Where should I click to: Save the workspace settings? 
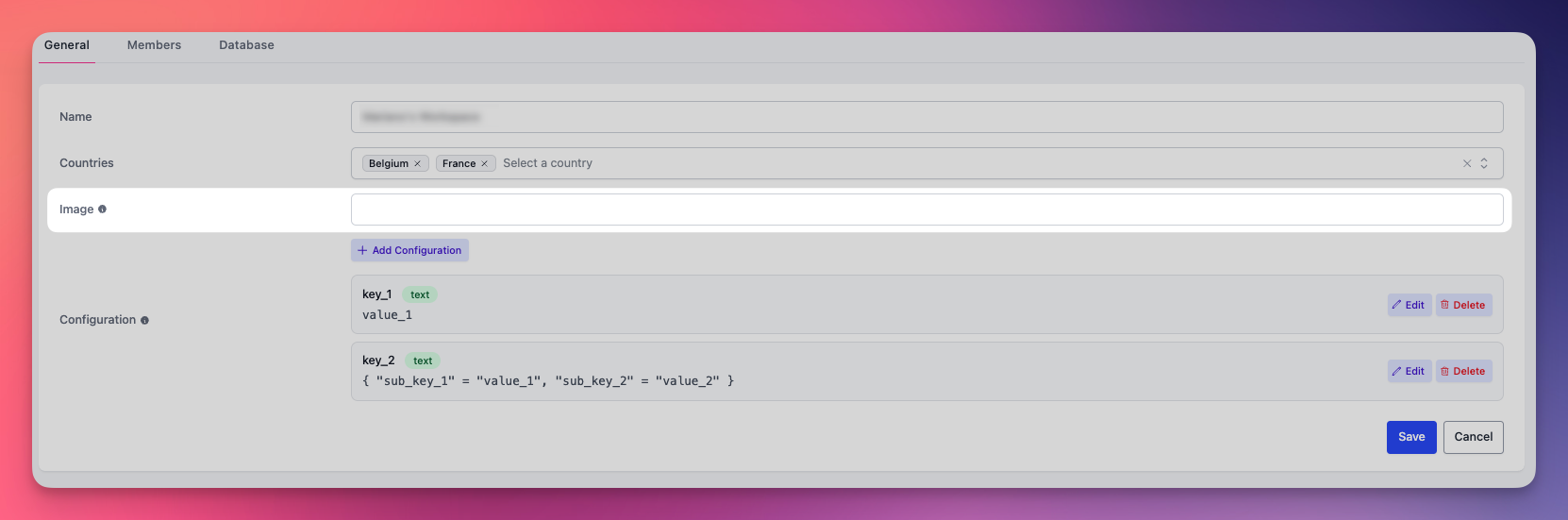1410,437
